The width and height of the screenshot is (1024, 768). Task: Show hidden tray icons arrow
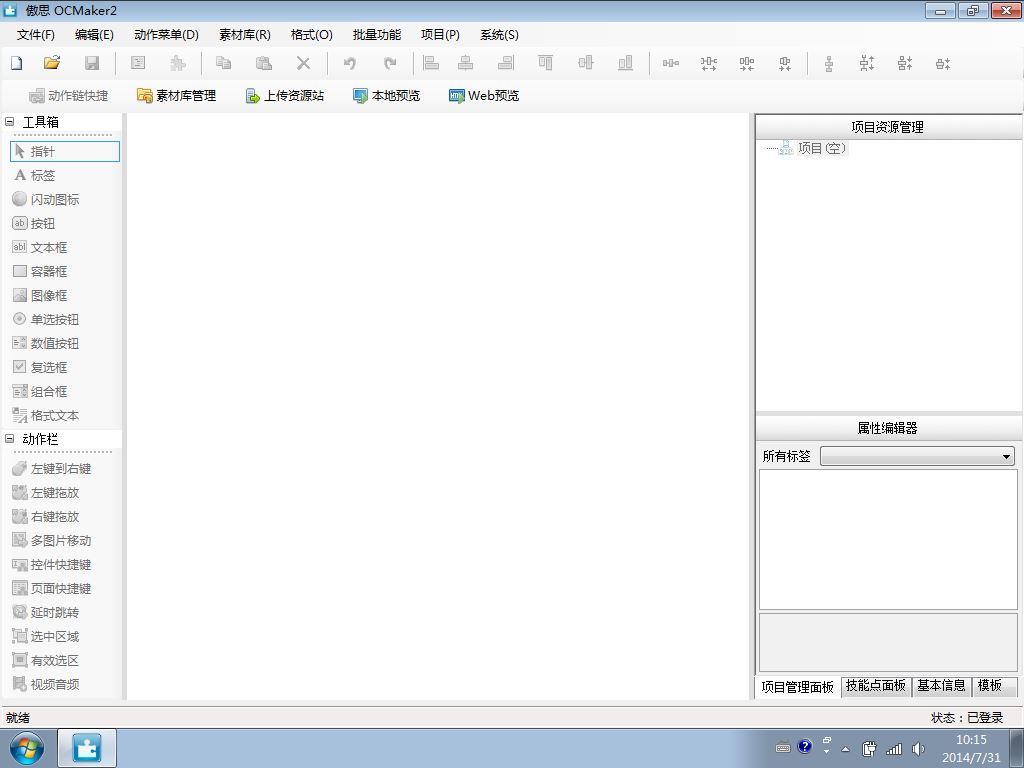pyautogui.click(x=846, y=750)
